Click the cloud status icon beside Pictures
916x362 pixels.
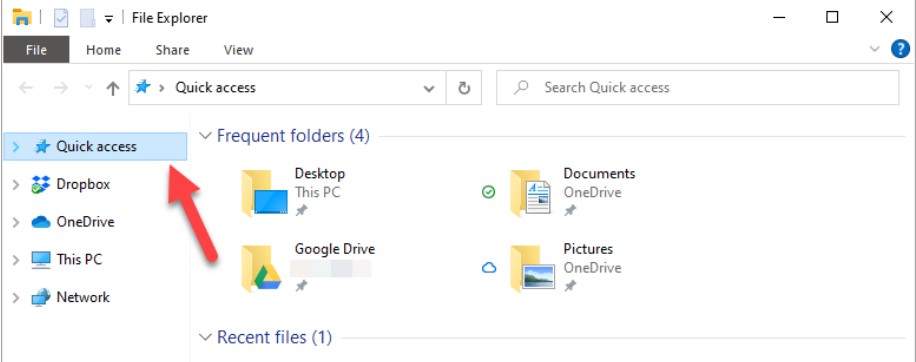pos(488,267)
